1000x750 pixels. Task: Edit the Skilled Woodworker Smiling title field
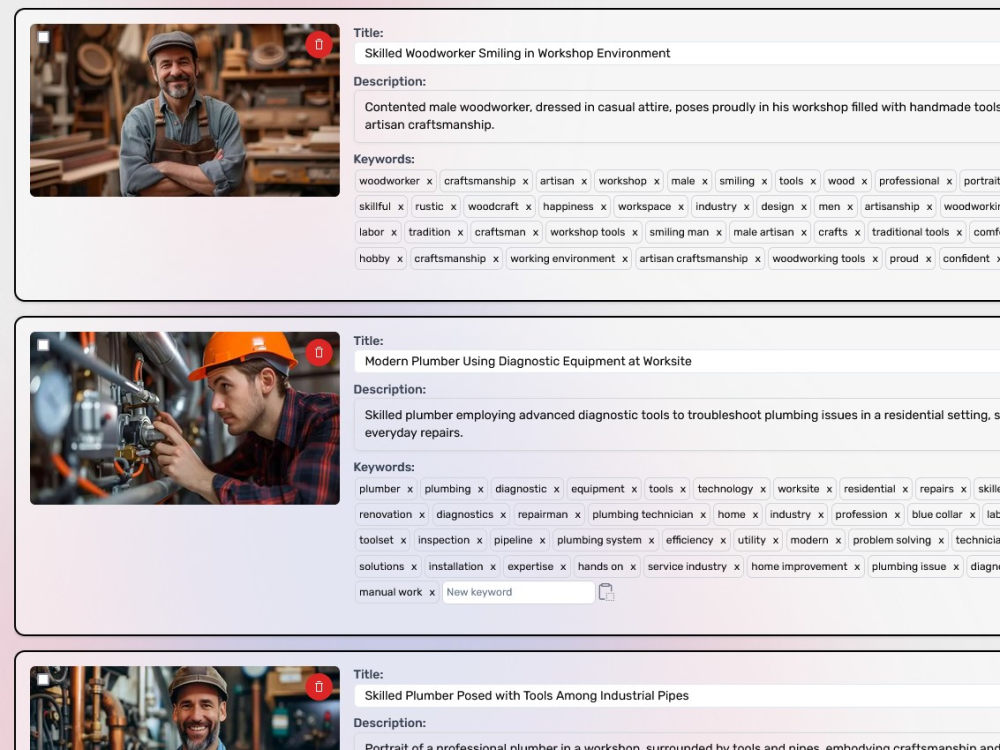[x=677, y=54]
